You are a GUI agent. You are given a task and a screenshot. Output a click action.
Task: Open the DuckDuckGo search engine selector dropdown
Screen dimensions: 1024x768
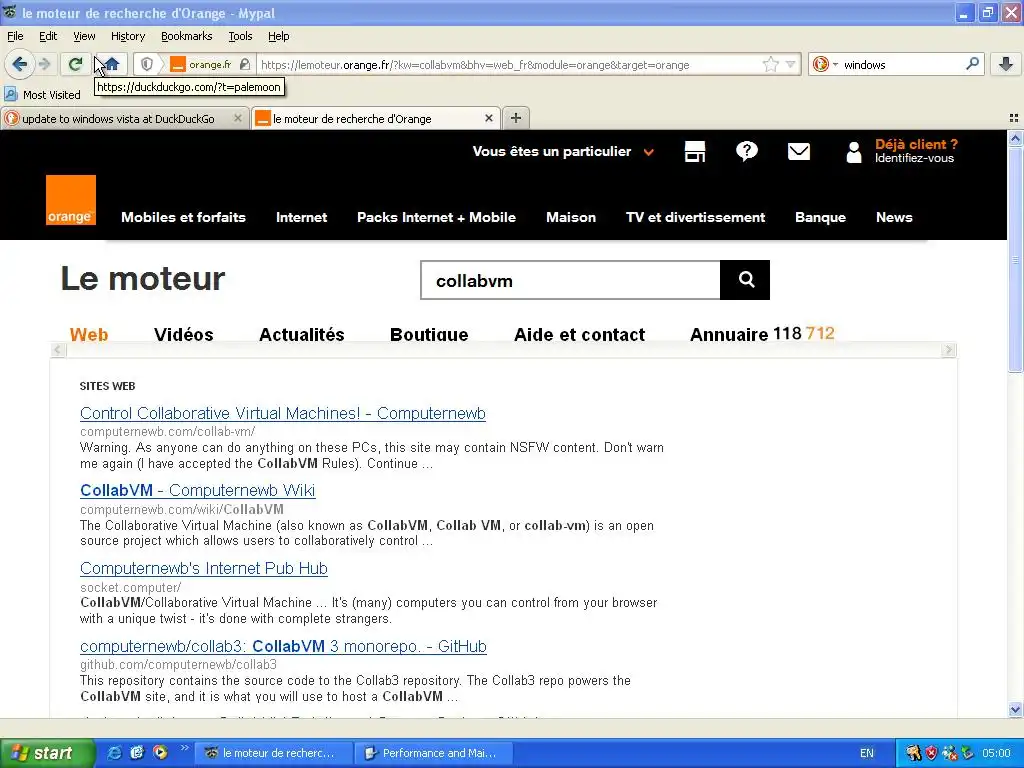coord(825,64)
